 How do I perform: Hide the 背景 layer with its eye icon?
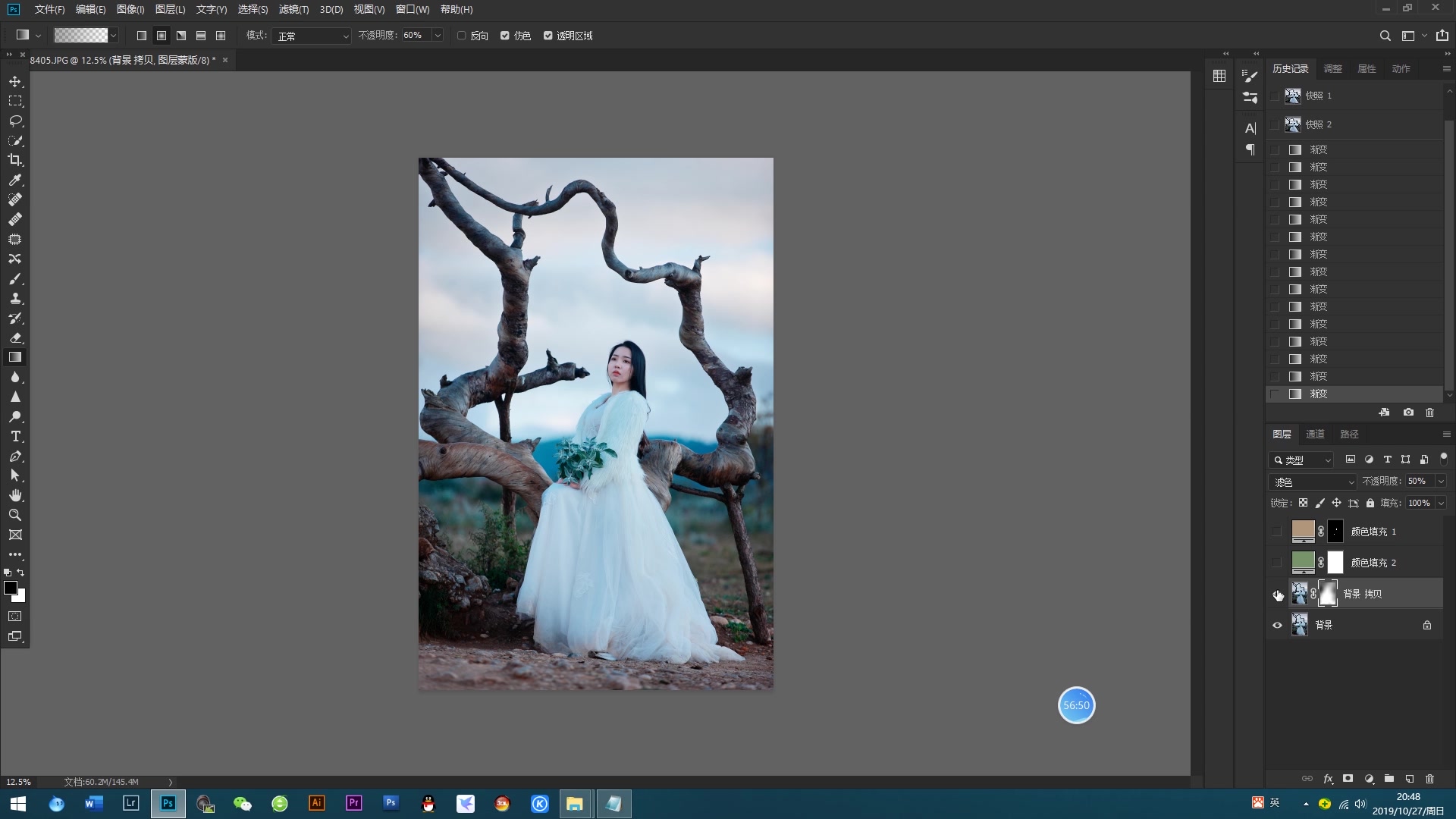(x=1277, y=625)
